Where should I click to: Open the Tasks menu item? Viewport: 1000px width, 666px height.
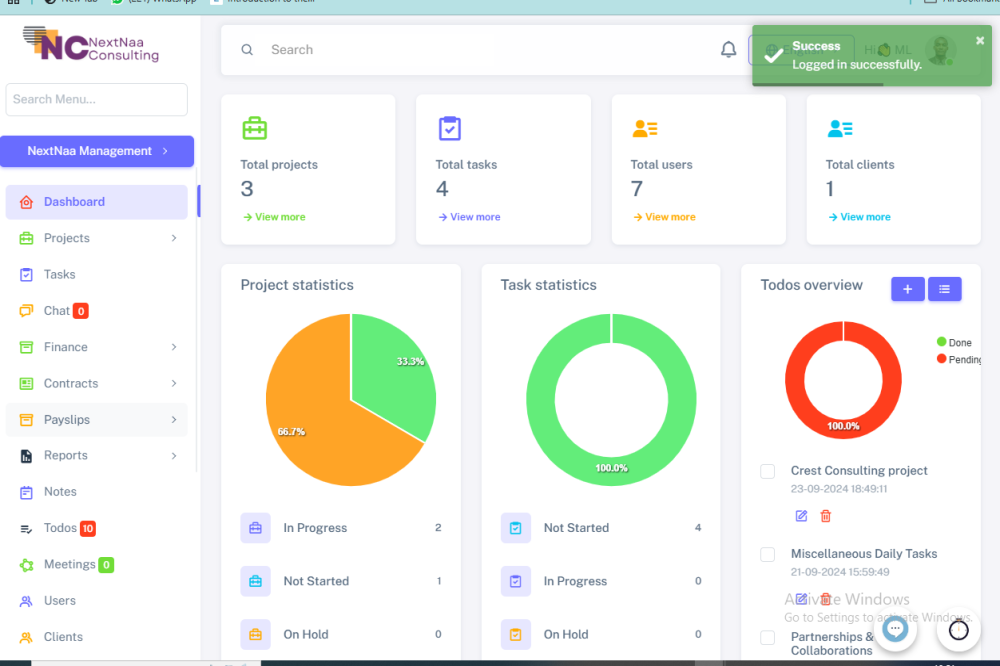tap(97, 275)
